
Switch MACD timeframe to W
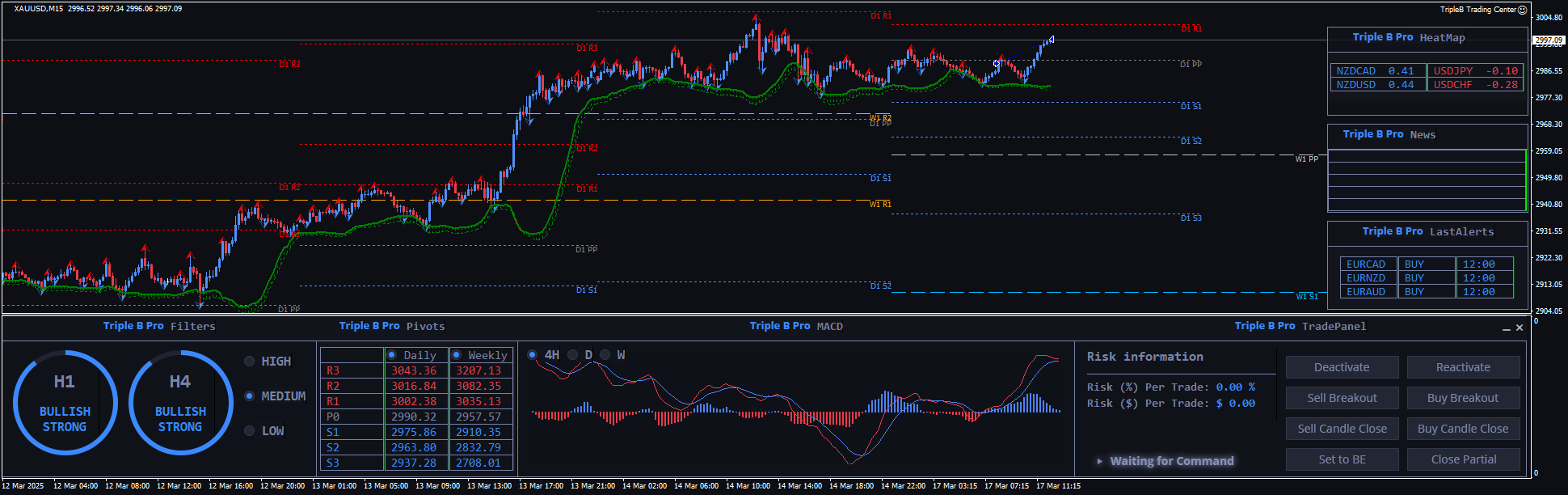point(605,355)
